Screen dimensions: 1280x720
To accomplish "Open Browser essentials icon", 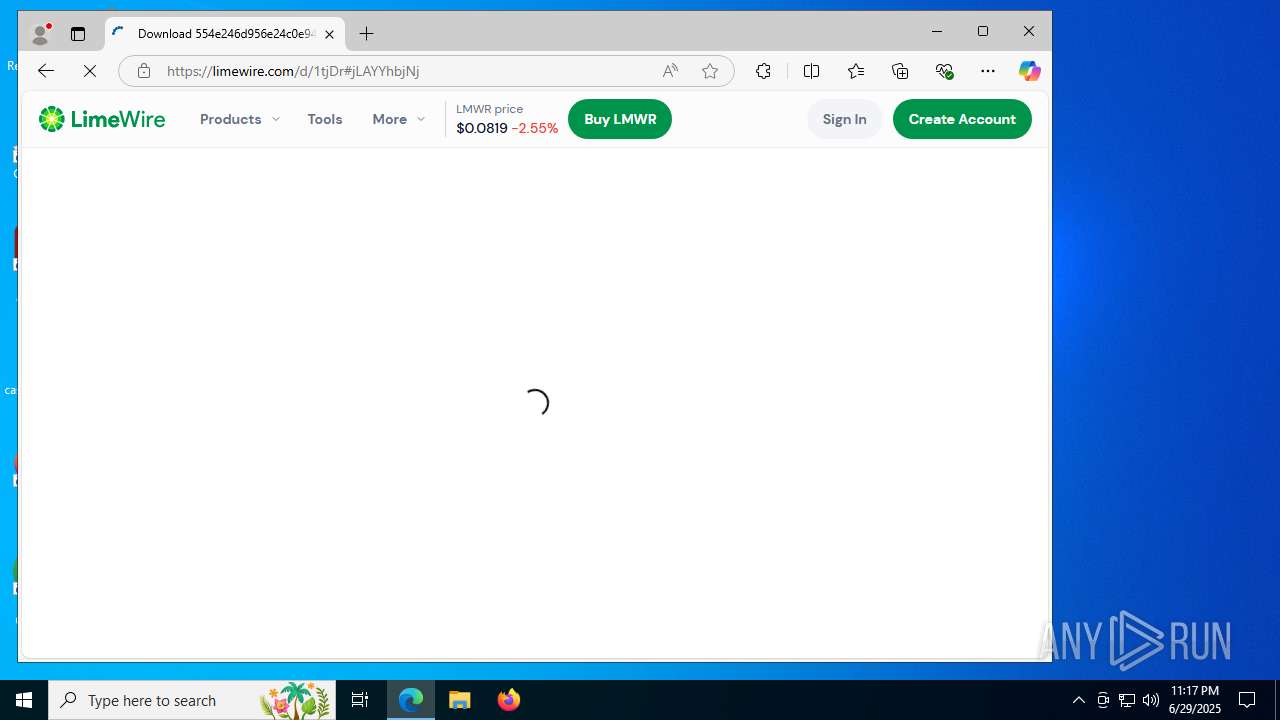I will pos(944,71).
